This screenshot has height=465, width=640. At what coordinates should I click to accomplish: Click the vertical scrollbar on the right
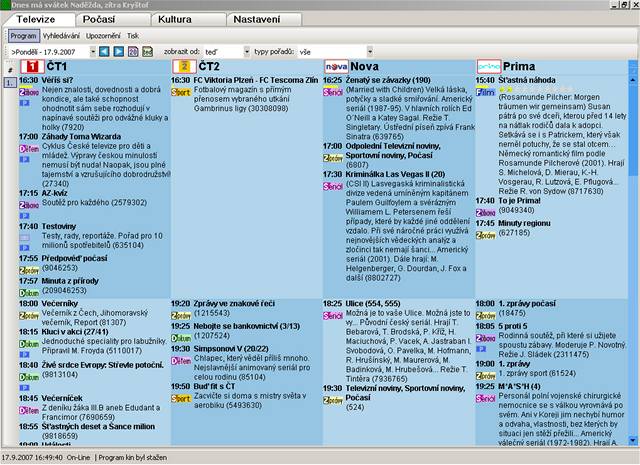coord(633,250)
